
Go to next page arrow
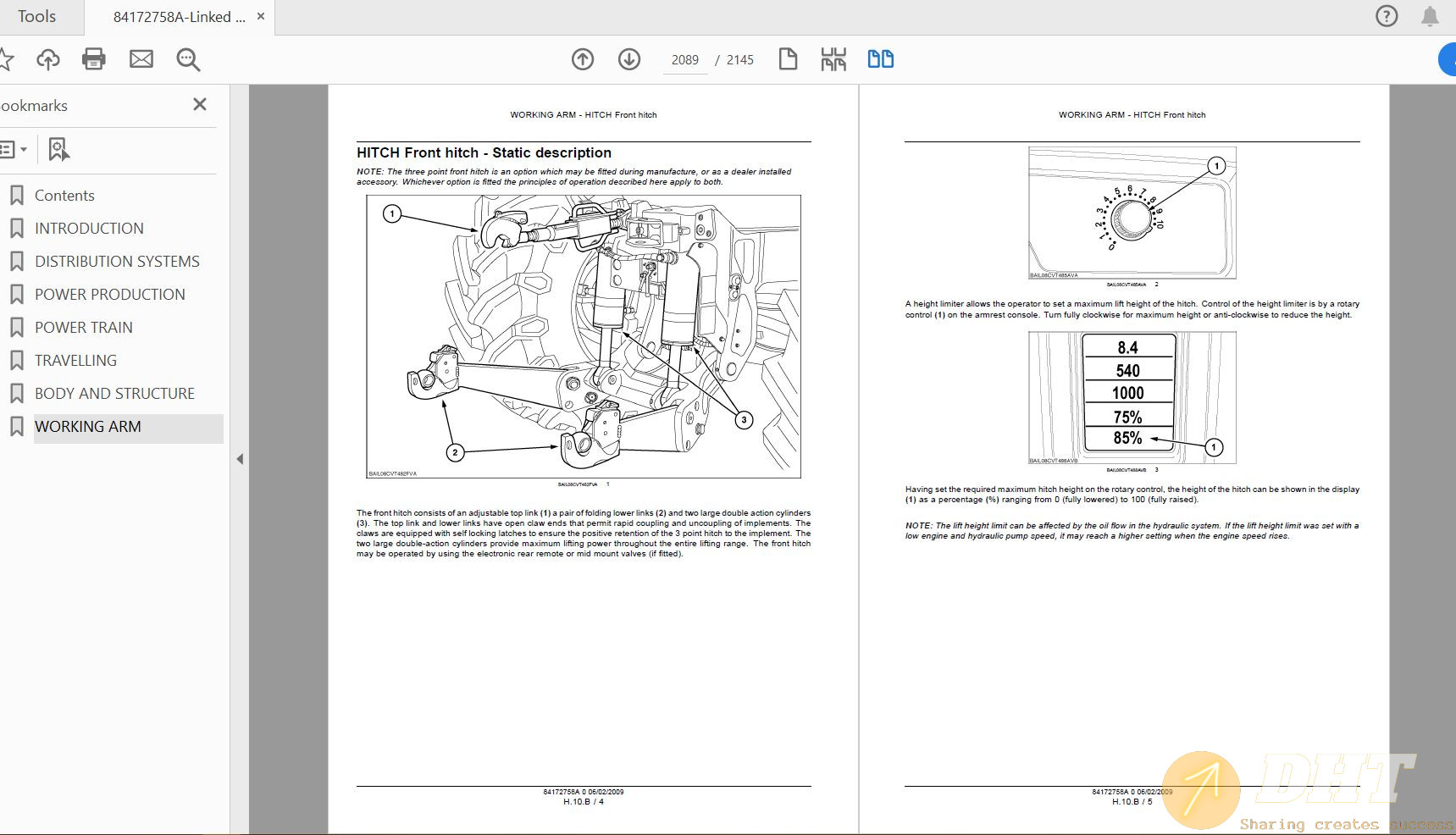(x=629, y=59)
